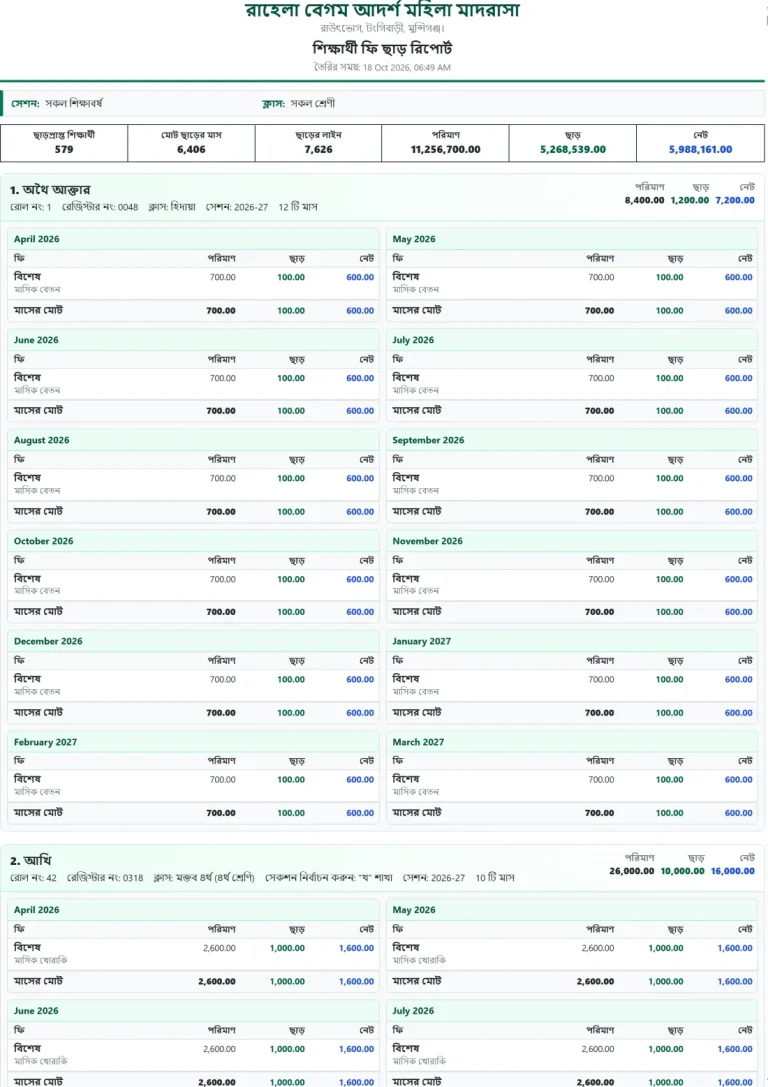Click the 'January 2027' month heading
The height and width of the screenshot is (1087, 768).
[x=421, y=641]
